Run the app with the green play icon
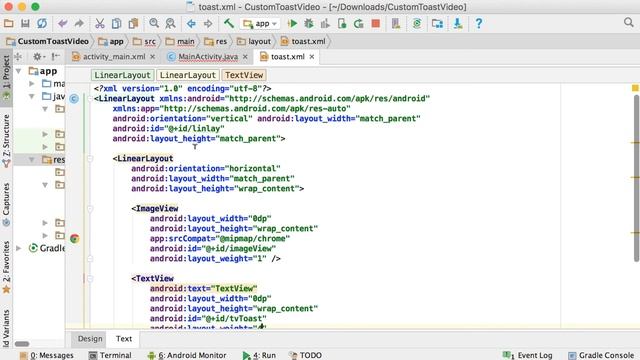 (x=292, y=24)
